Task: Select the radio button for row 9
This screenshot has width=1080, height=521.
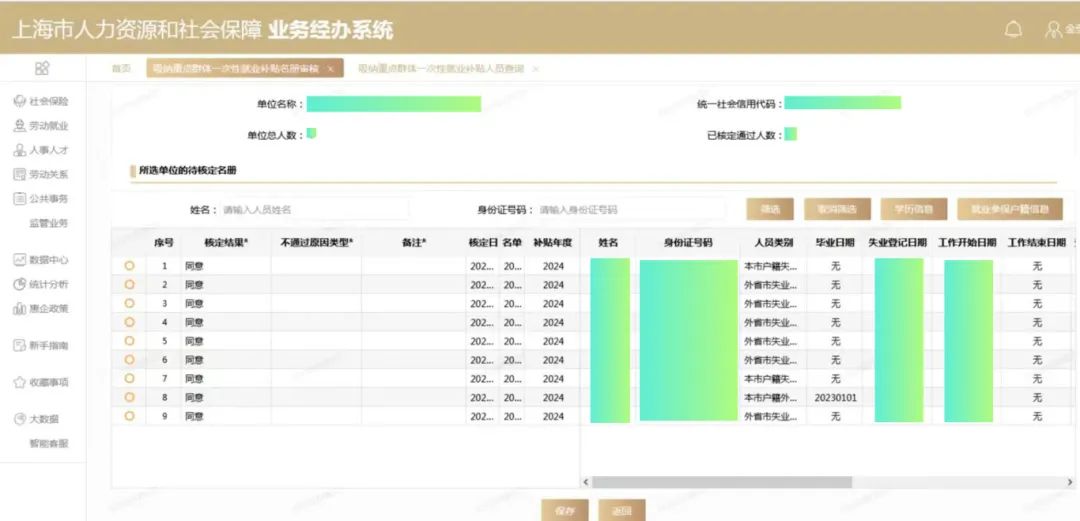Action: click(x=129, y=416)
